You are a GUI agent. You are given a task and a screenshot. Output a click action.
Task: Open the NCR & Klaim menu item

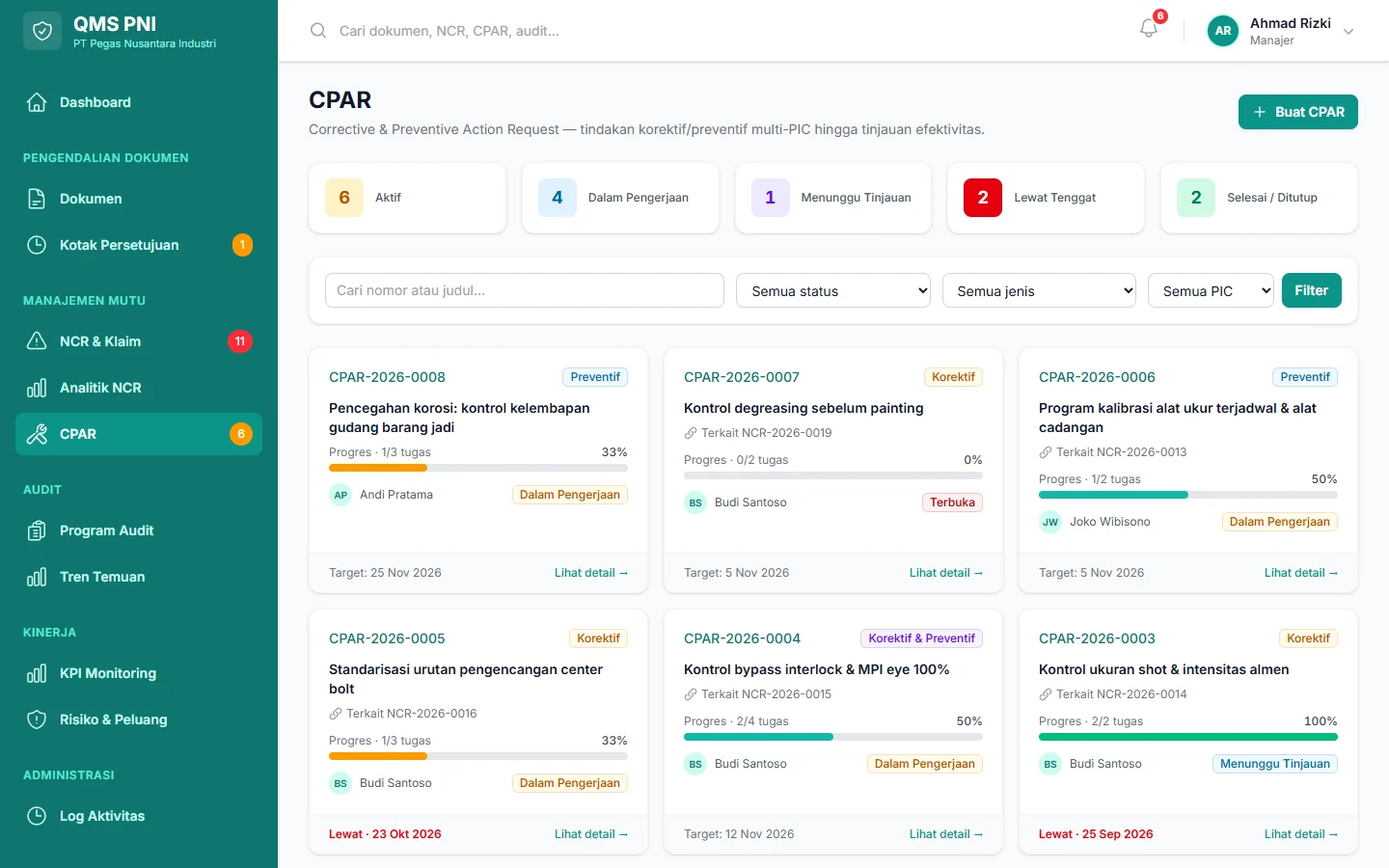tap(139, 341)
